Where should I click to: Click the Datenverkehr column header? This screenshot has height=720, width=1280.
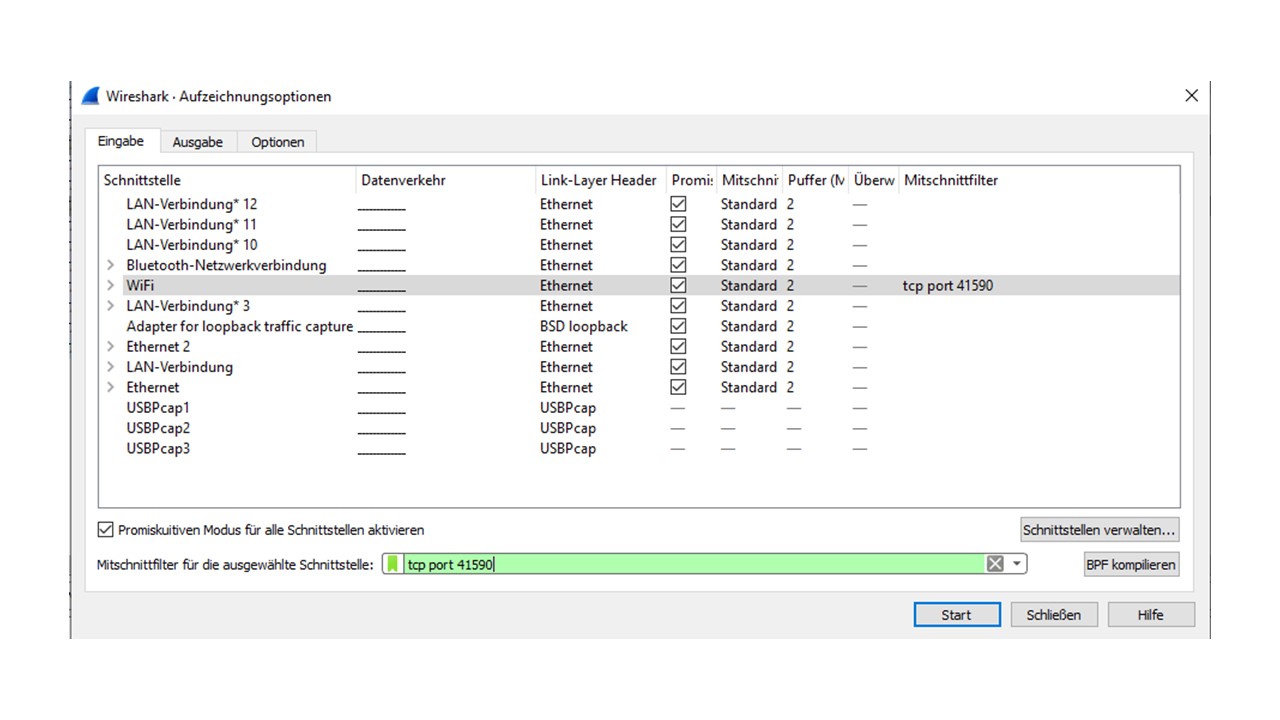click(x=445, y=180)
